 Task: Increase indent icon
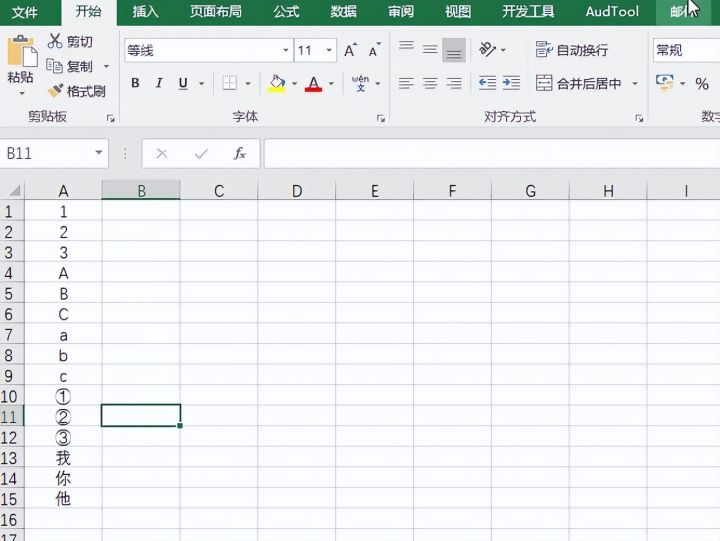(511, 83)
